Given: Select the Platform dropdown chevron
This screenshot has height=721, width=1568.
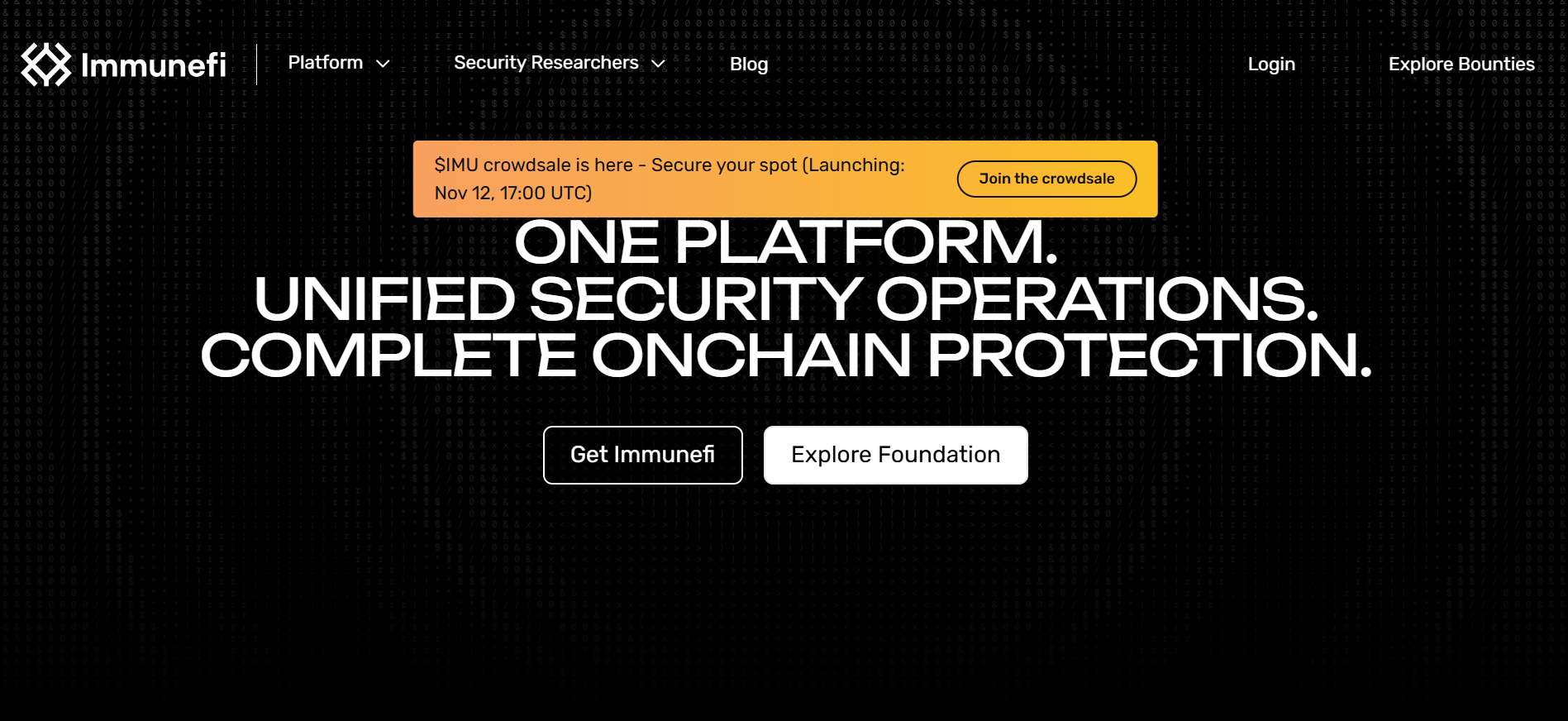Looking at the screenshot, I should pos(383,64).
